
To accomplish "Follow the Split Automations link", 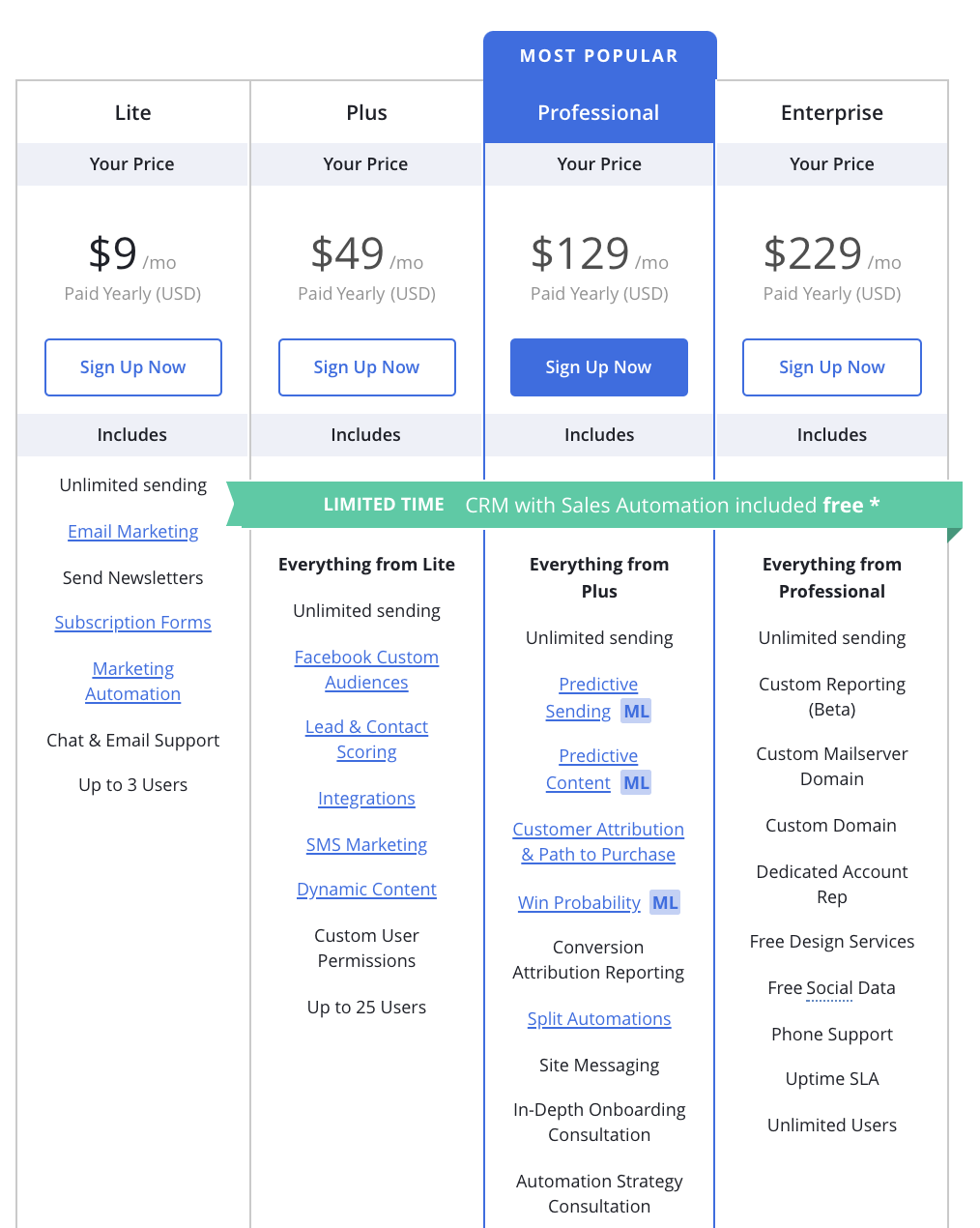I will click(x=599, y=1019).
